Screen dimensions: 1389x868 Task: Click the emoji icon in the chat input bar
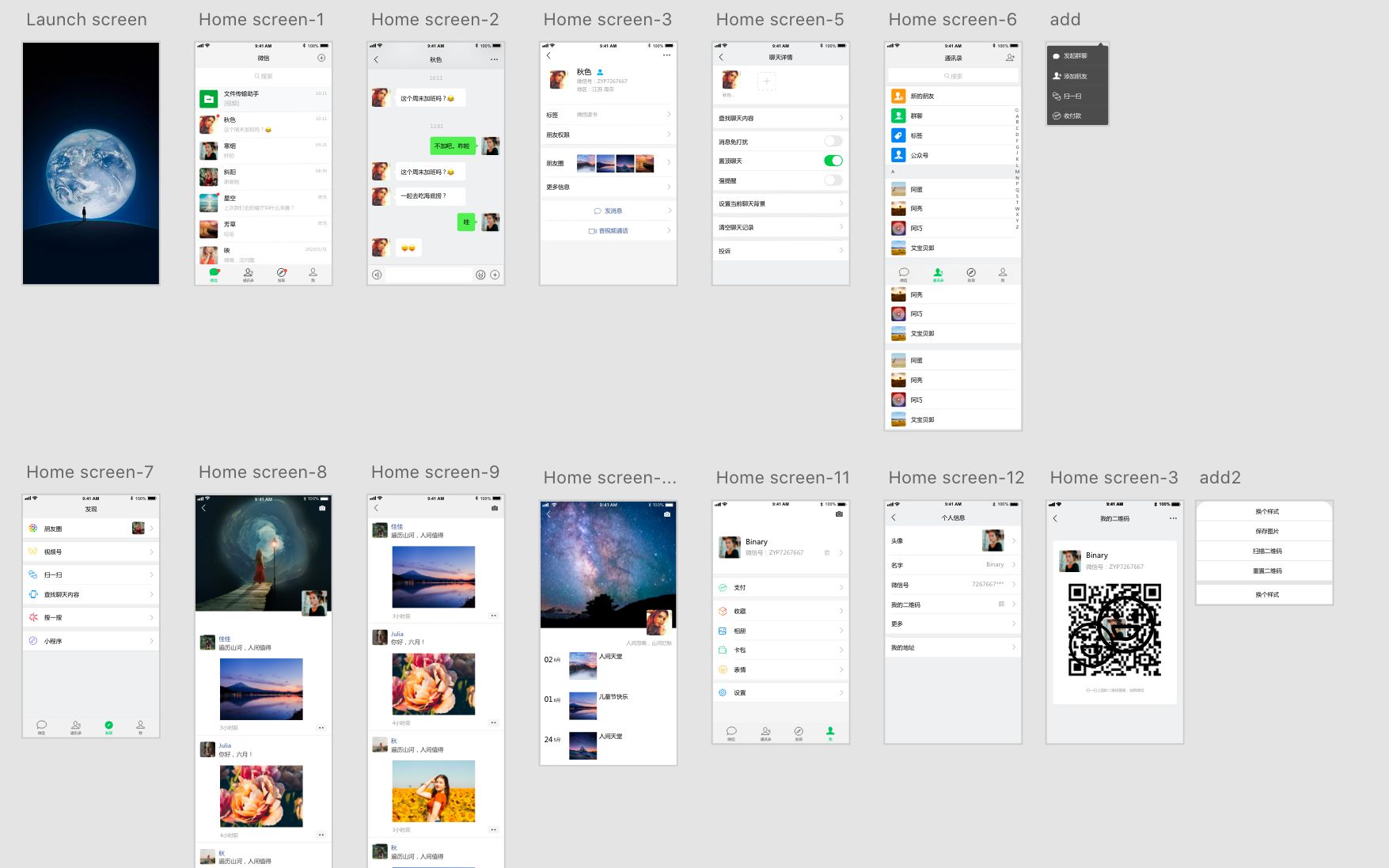(480, 275)
